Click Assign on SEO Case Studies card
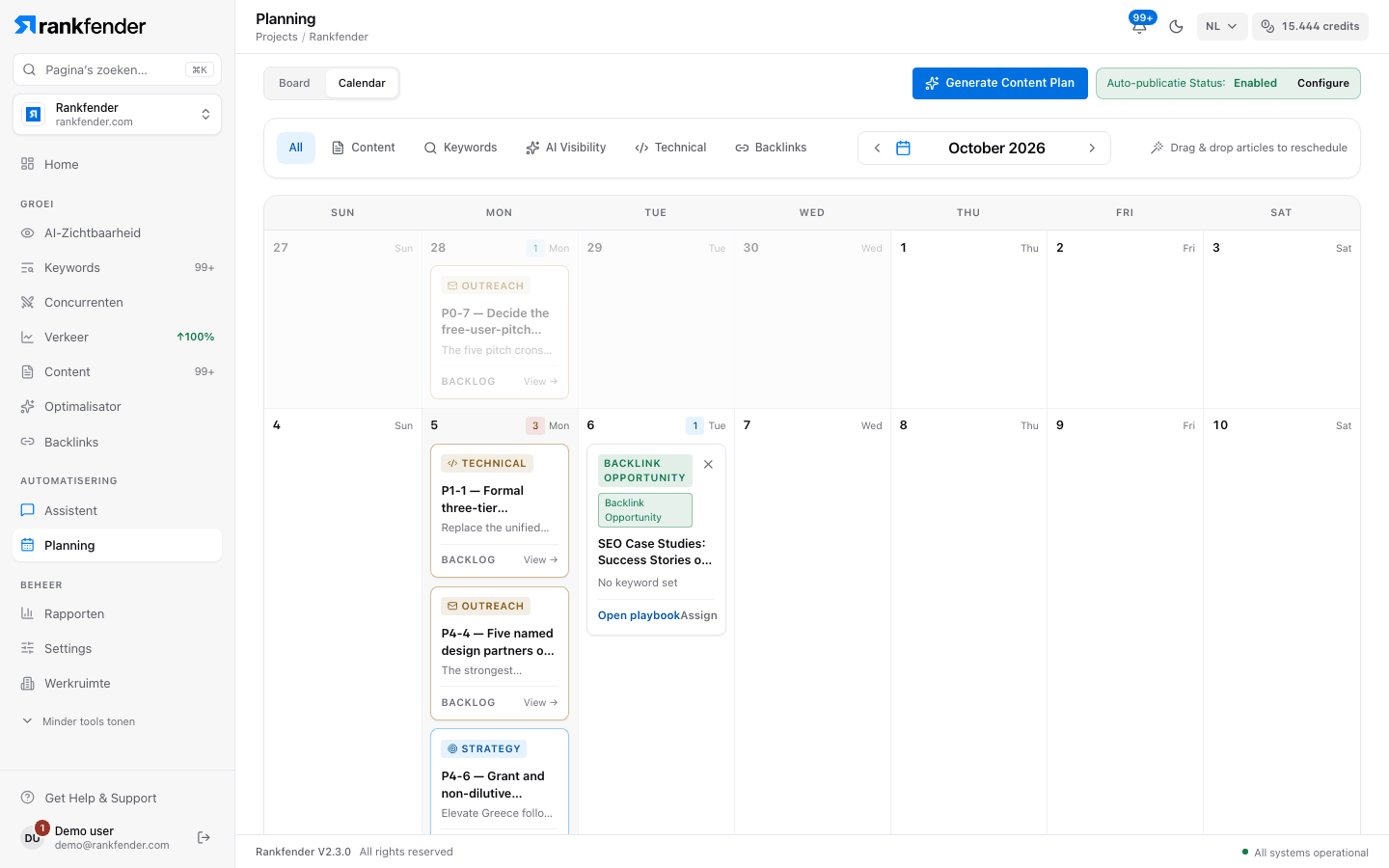1389x868 pixels. tap(698, 615)
